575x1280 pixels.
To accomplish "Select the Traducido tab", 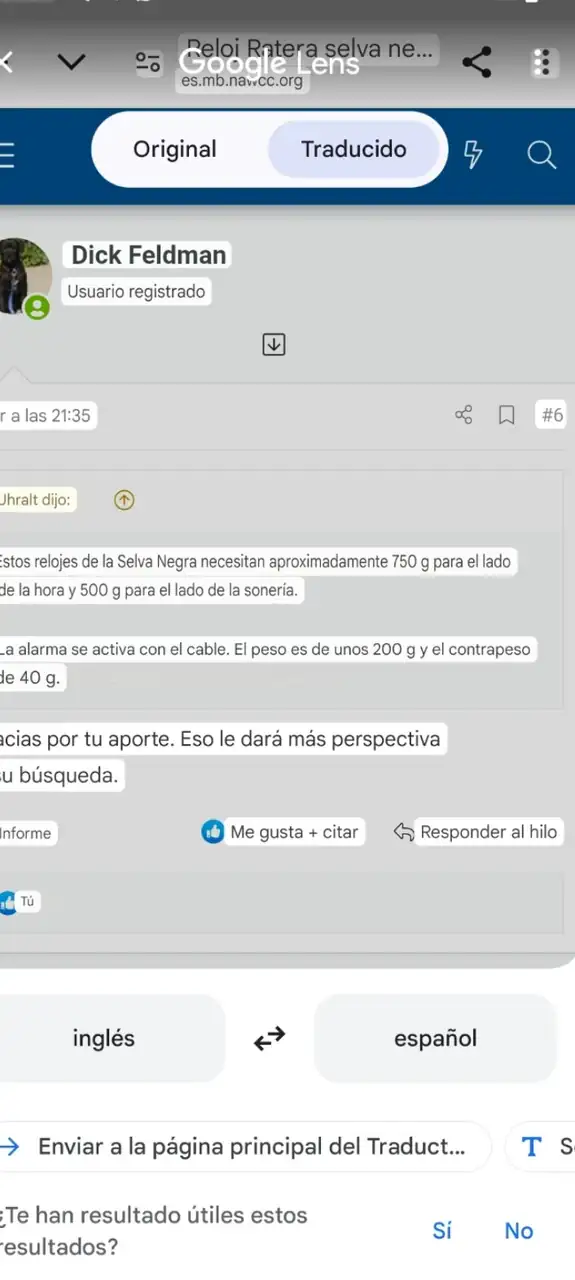I will point(354,149).
